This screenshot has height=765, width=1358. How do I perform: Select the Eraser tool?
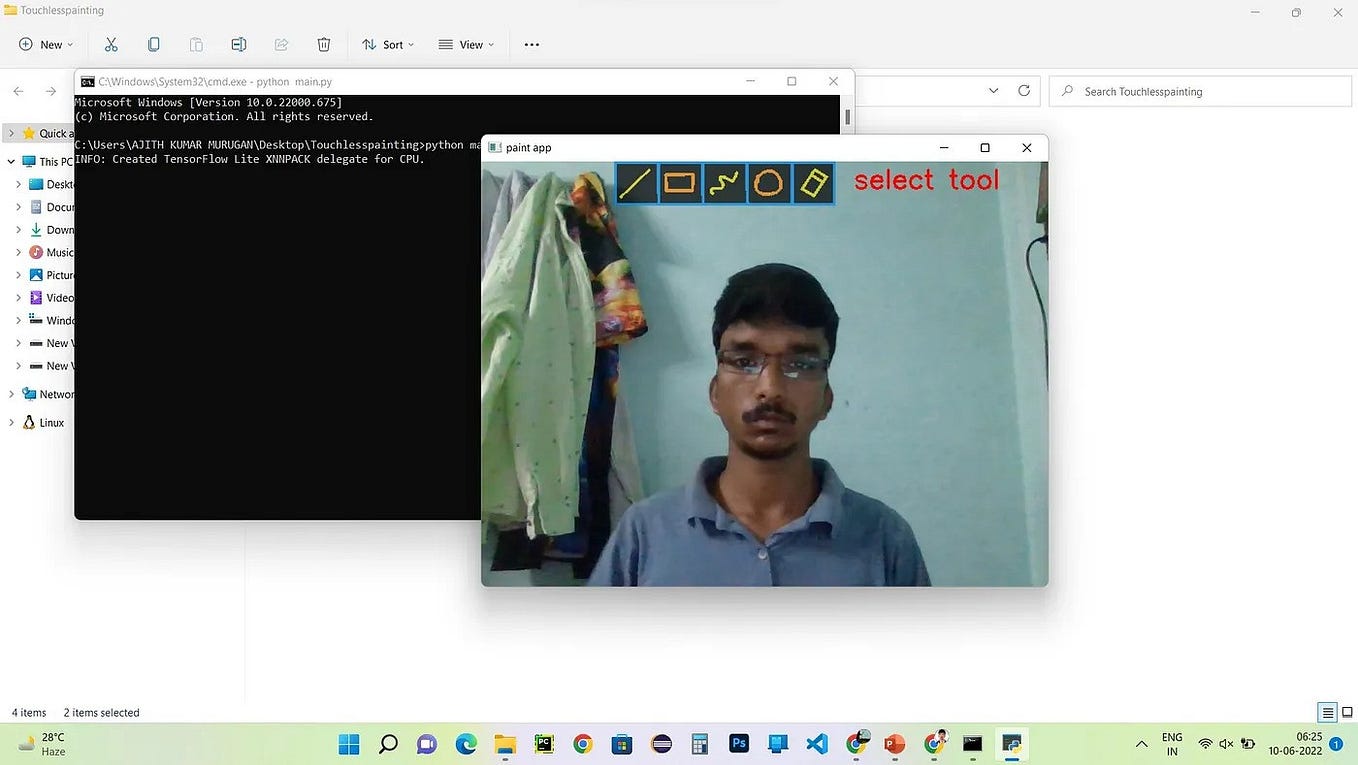coord(812,183)
